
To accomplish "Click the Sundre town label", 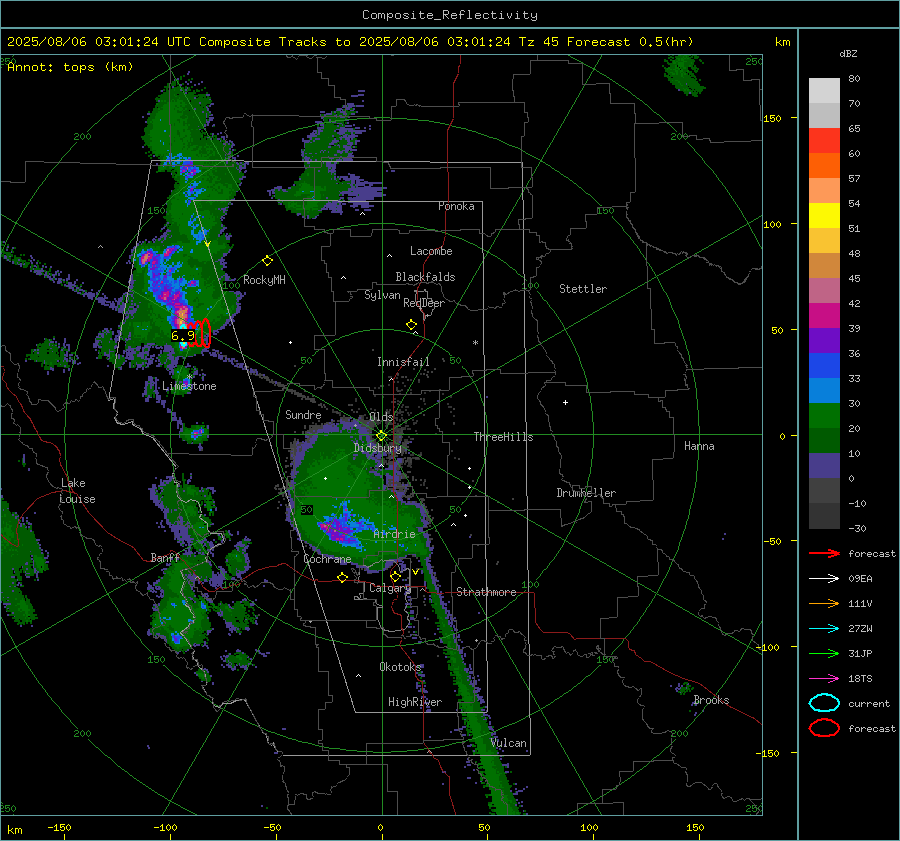I will pos(303,415).
